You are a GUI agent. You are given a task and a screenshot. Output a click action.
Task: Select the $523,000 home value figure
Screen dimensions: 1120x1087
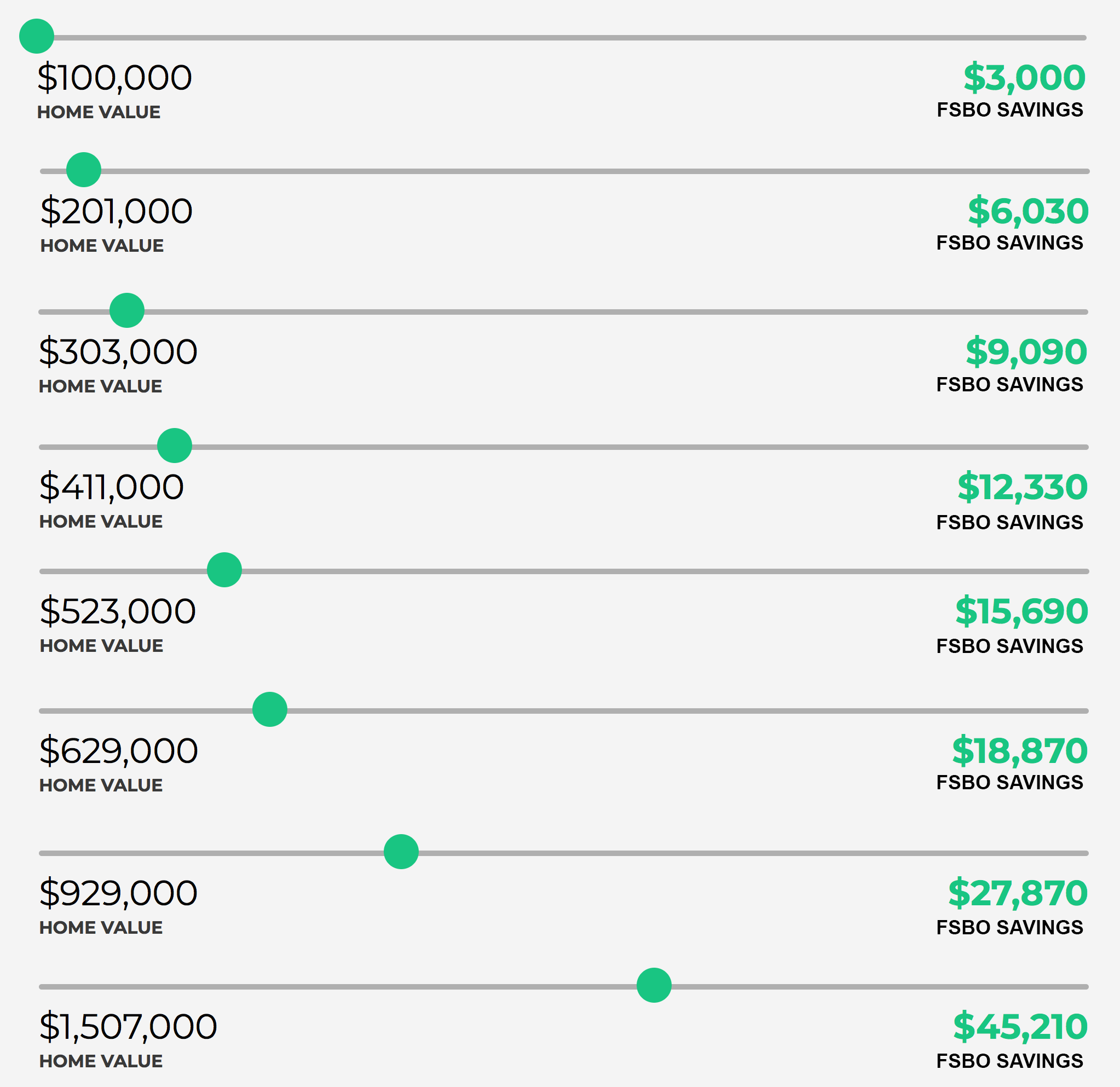[118, 611]
